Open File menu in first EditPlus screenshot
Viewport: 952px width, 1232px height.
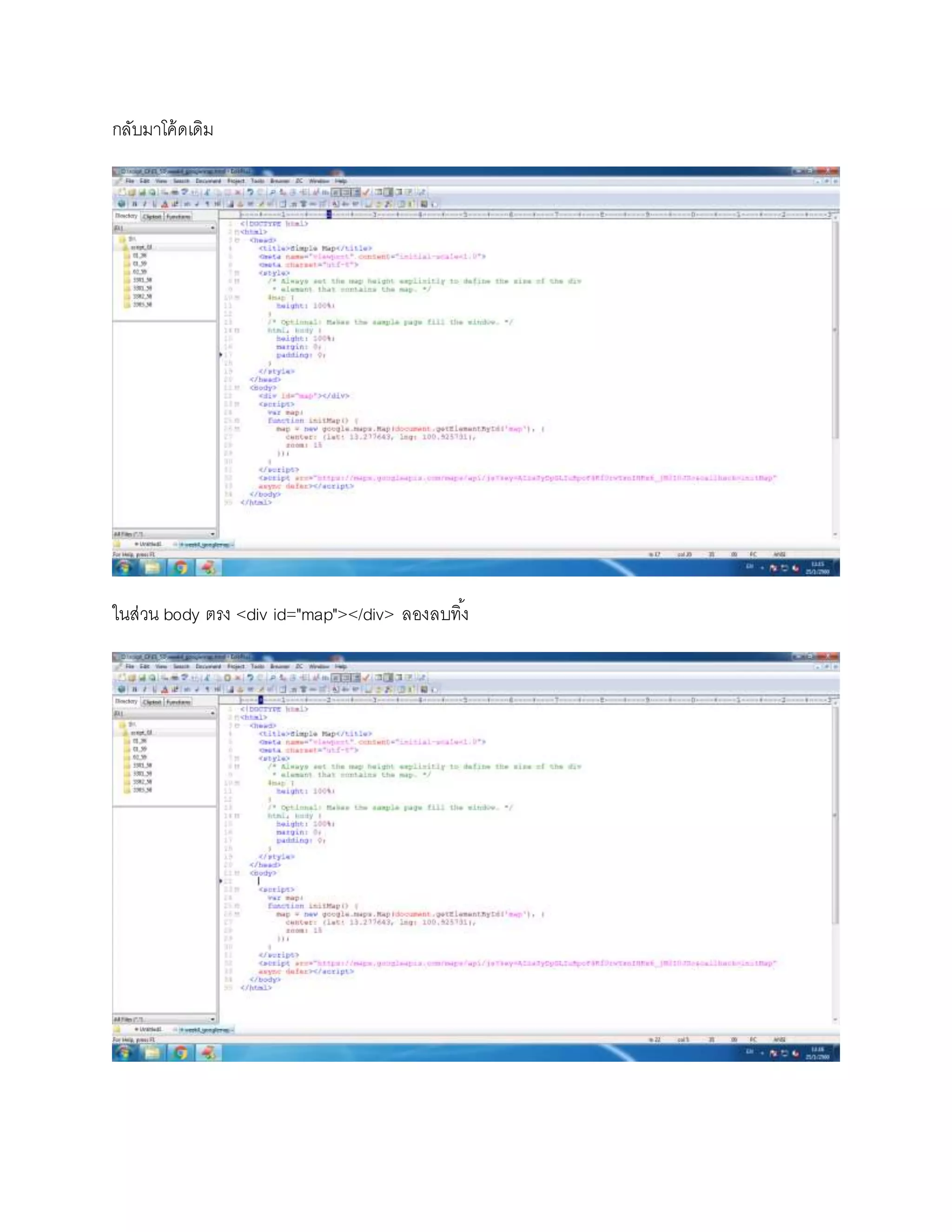pyautogui.click(x=130, y=181)
